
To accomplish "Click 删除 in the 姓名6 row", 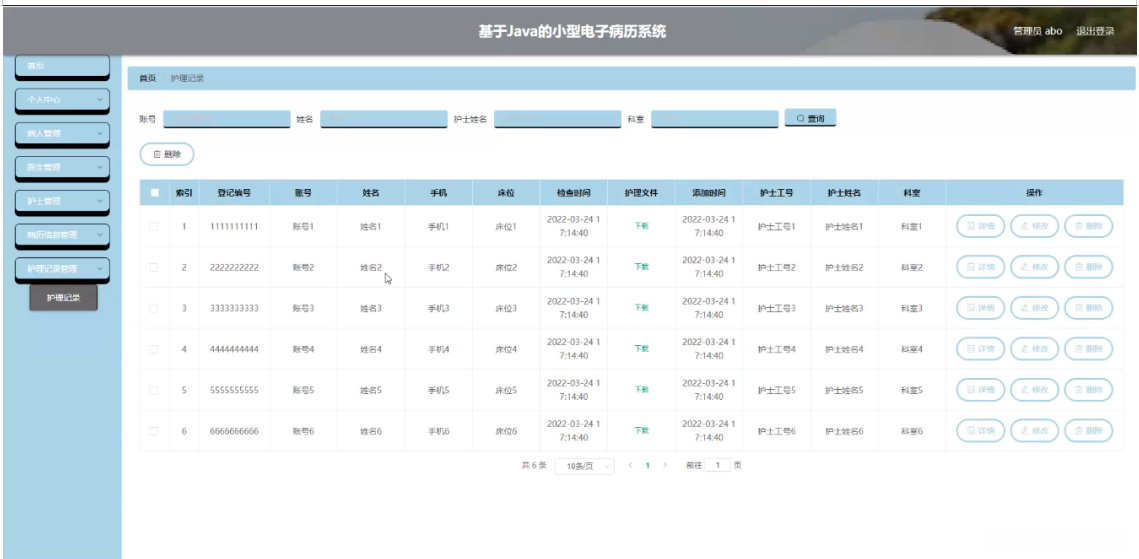I will (1088, 431).
